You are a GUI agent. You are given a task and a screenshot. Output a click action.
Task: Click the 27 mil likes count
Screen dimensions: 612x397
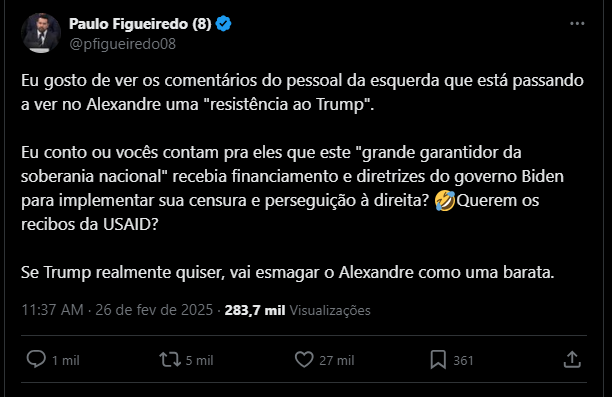click(x=336, y=360)
